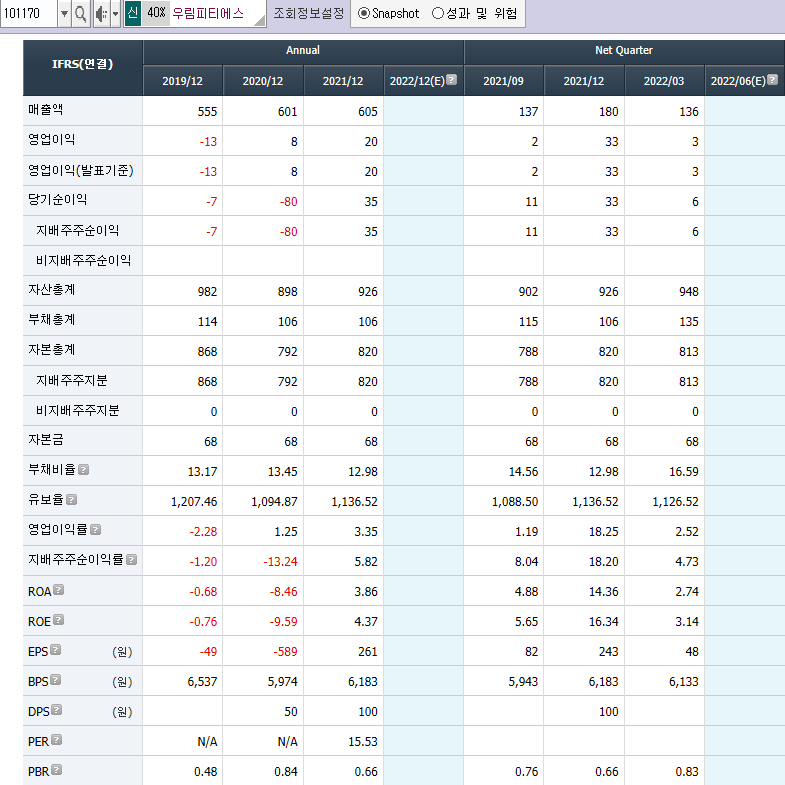Click the help icon beside PBR
Image resolution: width=785 pixels, height=785 pixels.
click(x=57, y=770)
